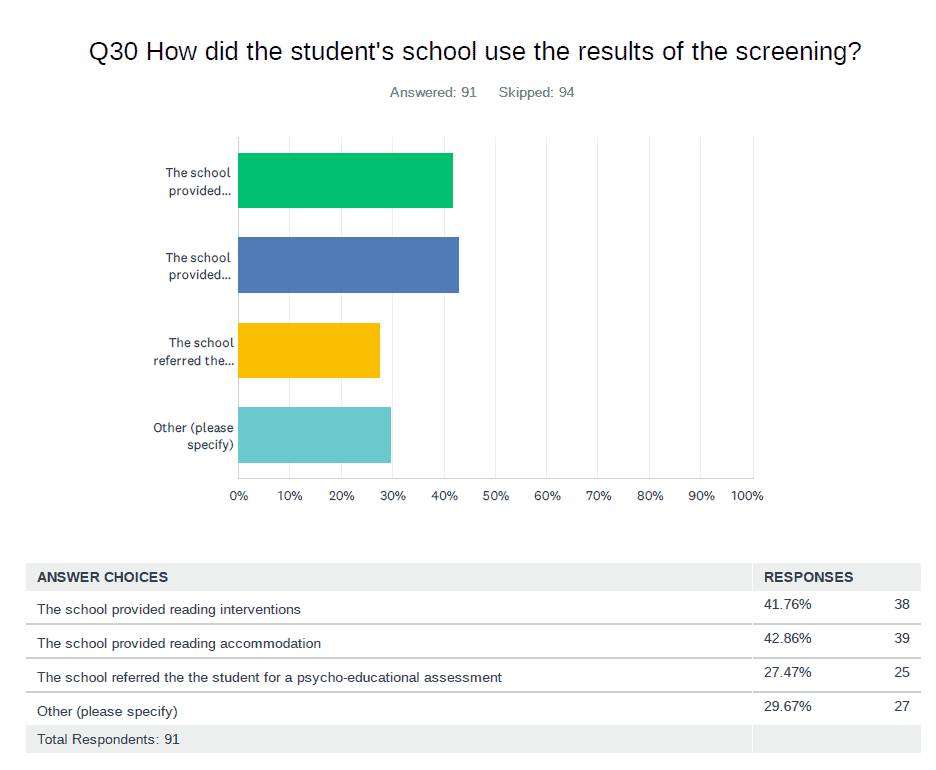Click the Total Respondents: 91 row

108,739
